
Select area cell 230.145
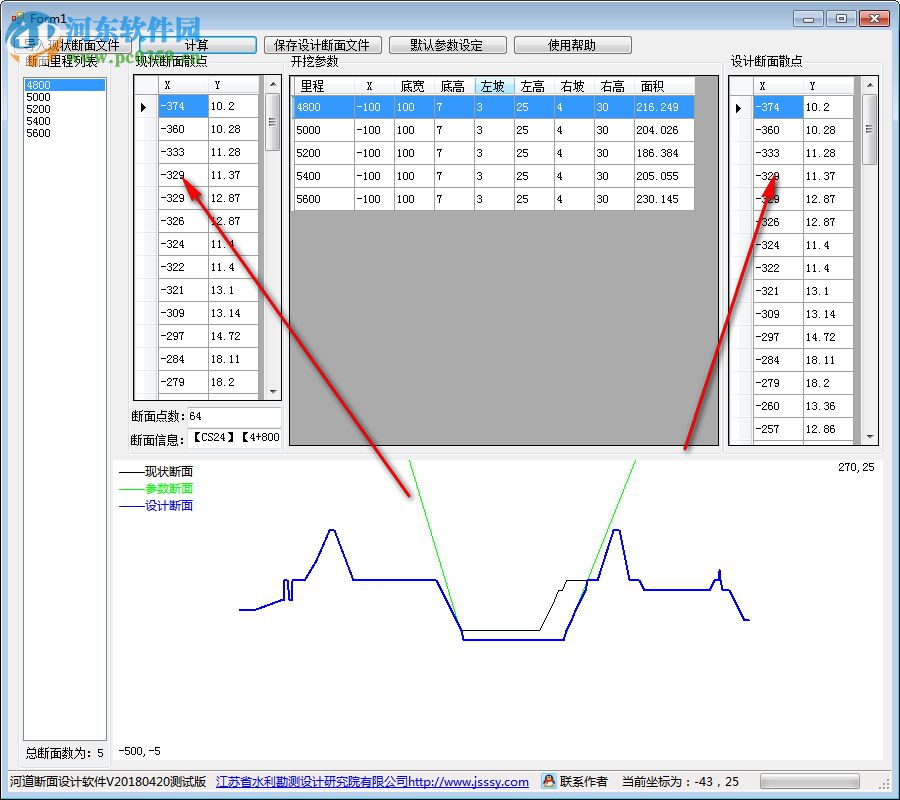tap(664, 199)
